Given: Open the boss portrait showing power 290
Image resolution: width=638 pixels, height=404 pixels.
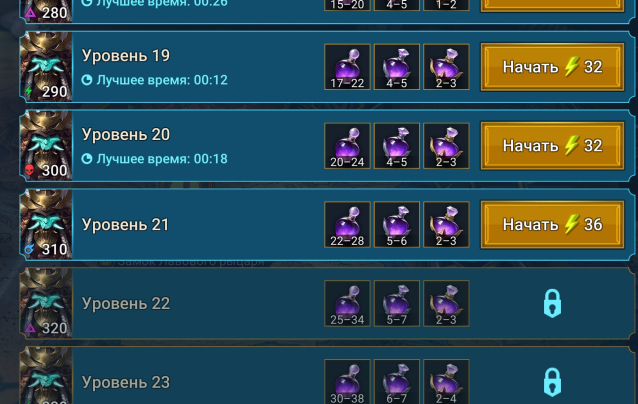Looking at the screenshot, I should point(46,67).
